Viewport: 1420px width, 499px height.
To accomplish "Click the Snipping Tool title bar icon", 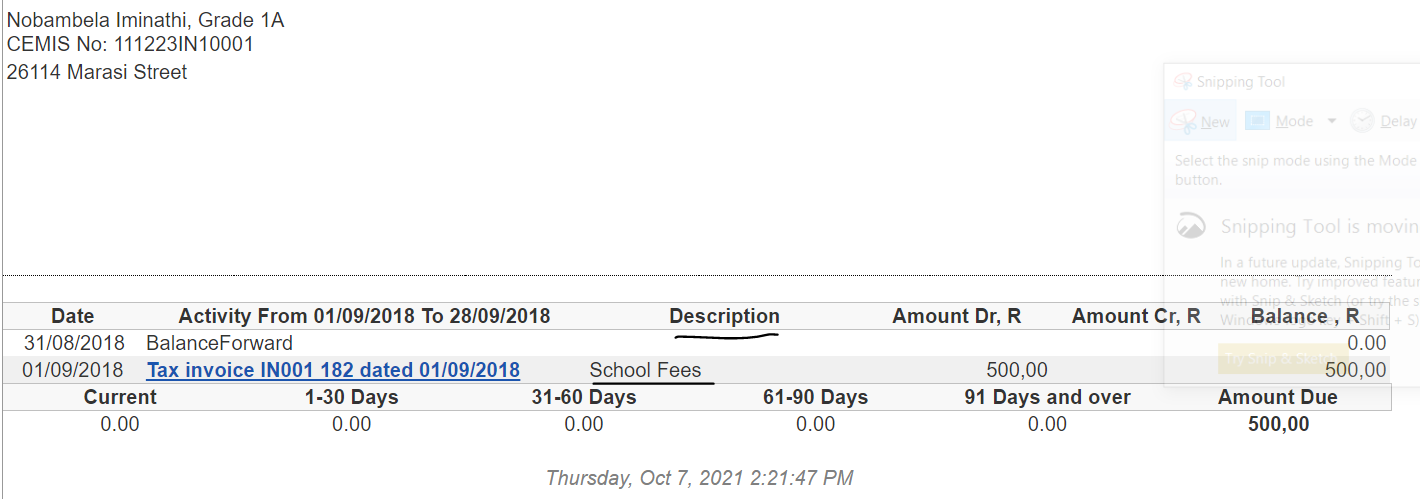I will click(x=1183, y=82).
